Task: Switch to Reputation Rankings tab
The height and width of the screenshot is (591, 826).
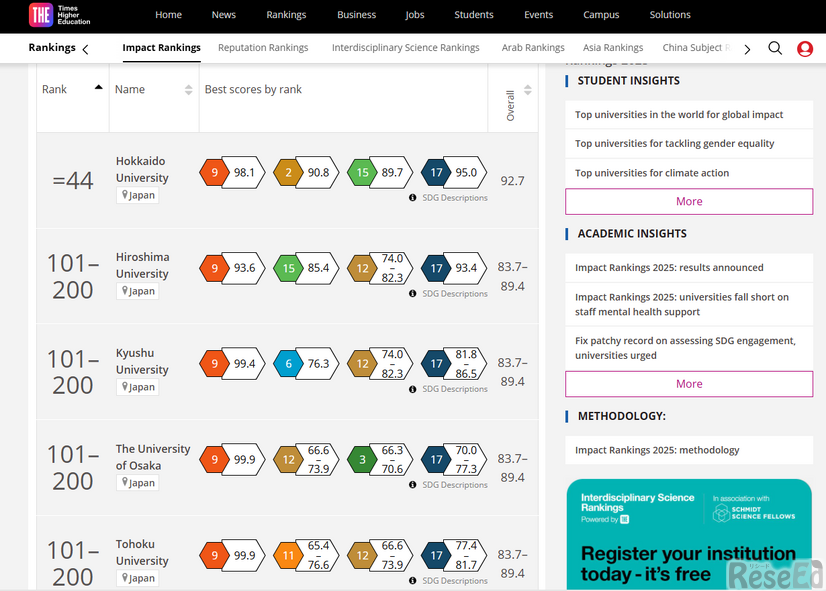Action: (263, 48)
